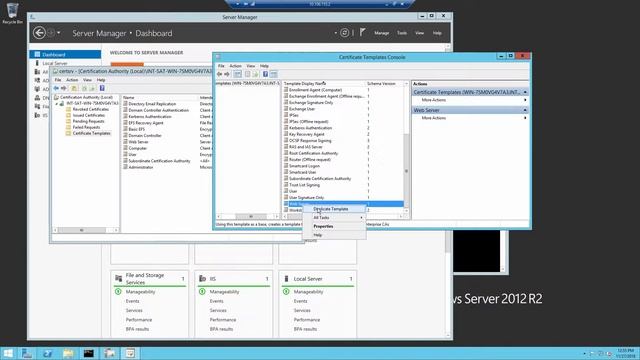The height and width of the screenshot is (360, 640).
Task: Open Action menu in Certificate Templates Console
Action: (x=236, y=66)
